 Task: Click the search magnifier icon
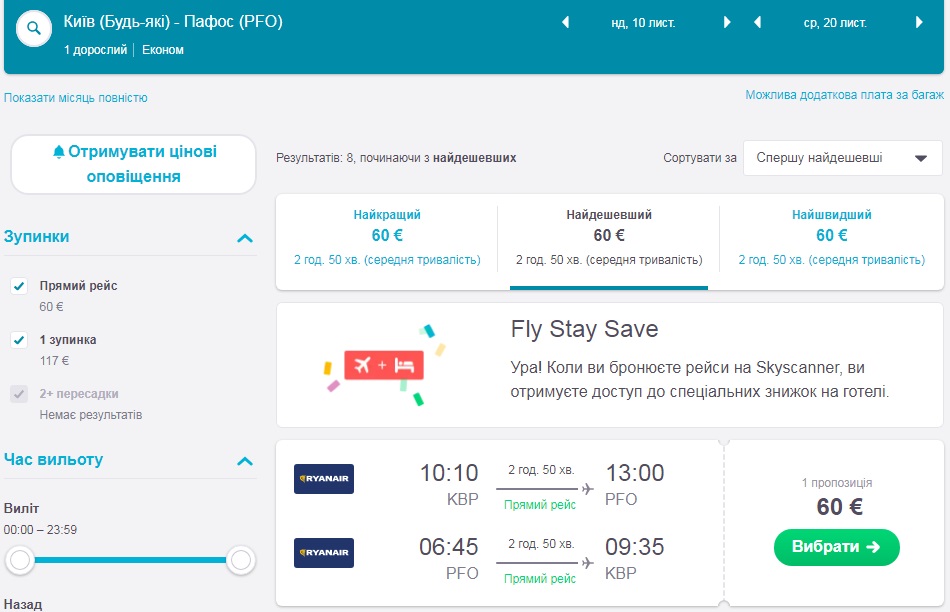click(x=33, y=29)
